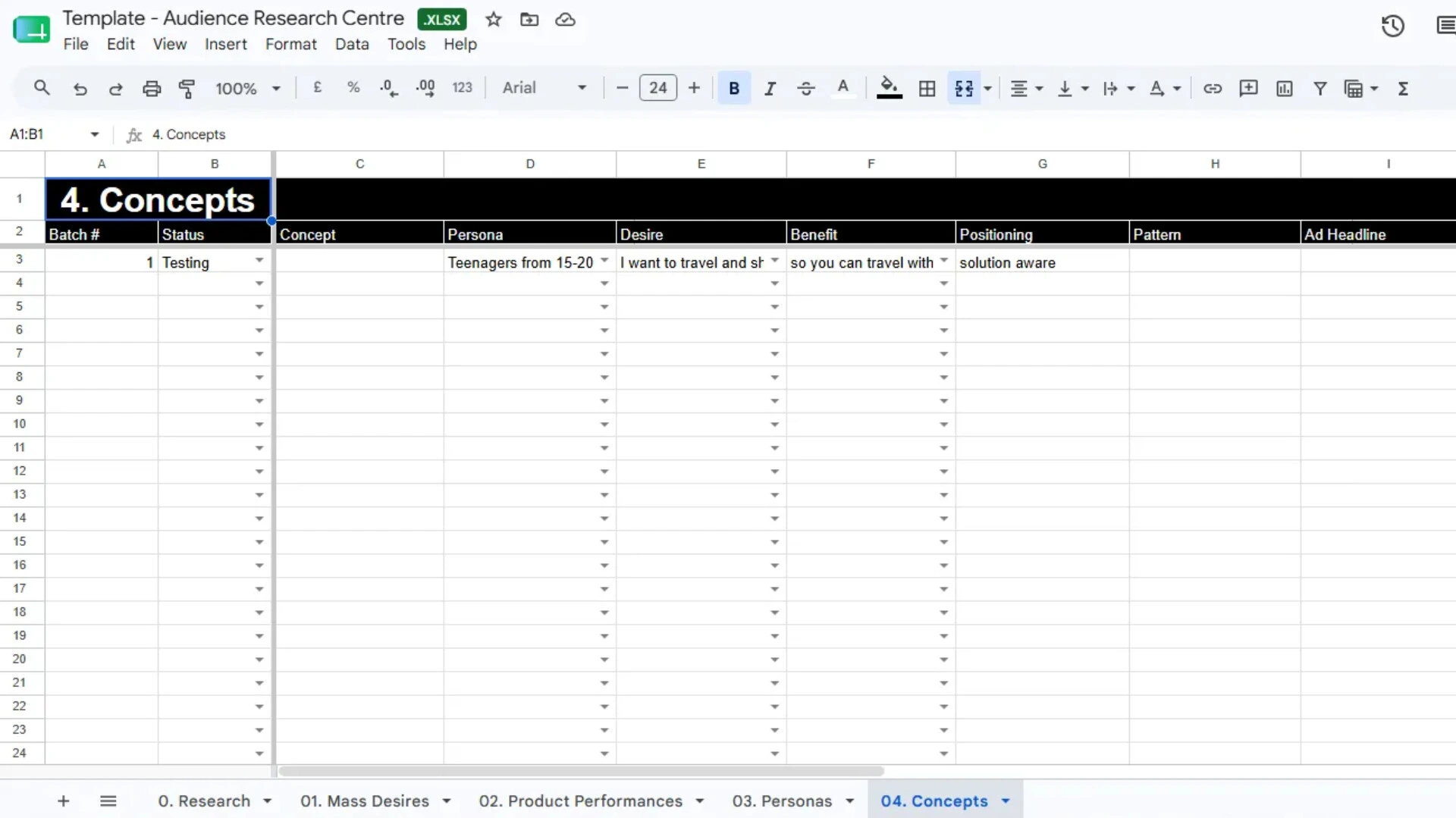The width and height of the screenshot is (1456, 818).
Task: Increase font size plus button
Action: coord(694,88)
